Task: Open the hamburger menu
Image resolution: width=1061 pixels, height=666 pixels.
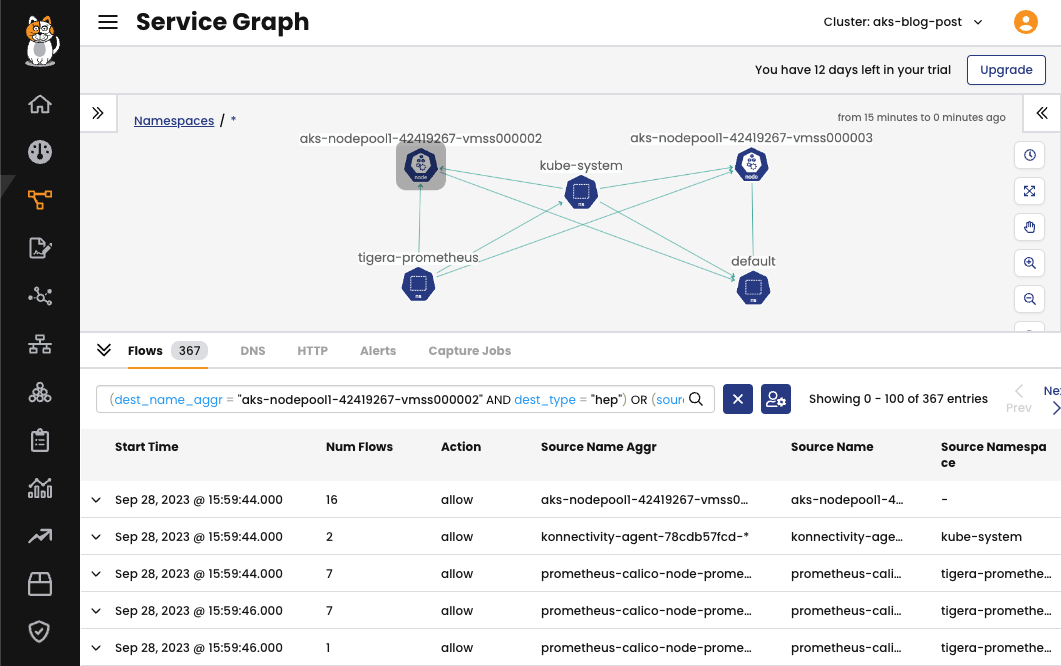Action: click(x=108, y=22)
